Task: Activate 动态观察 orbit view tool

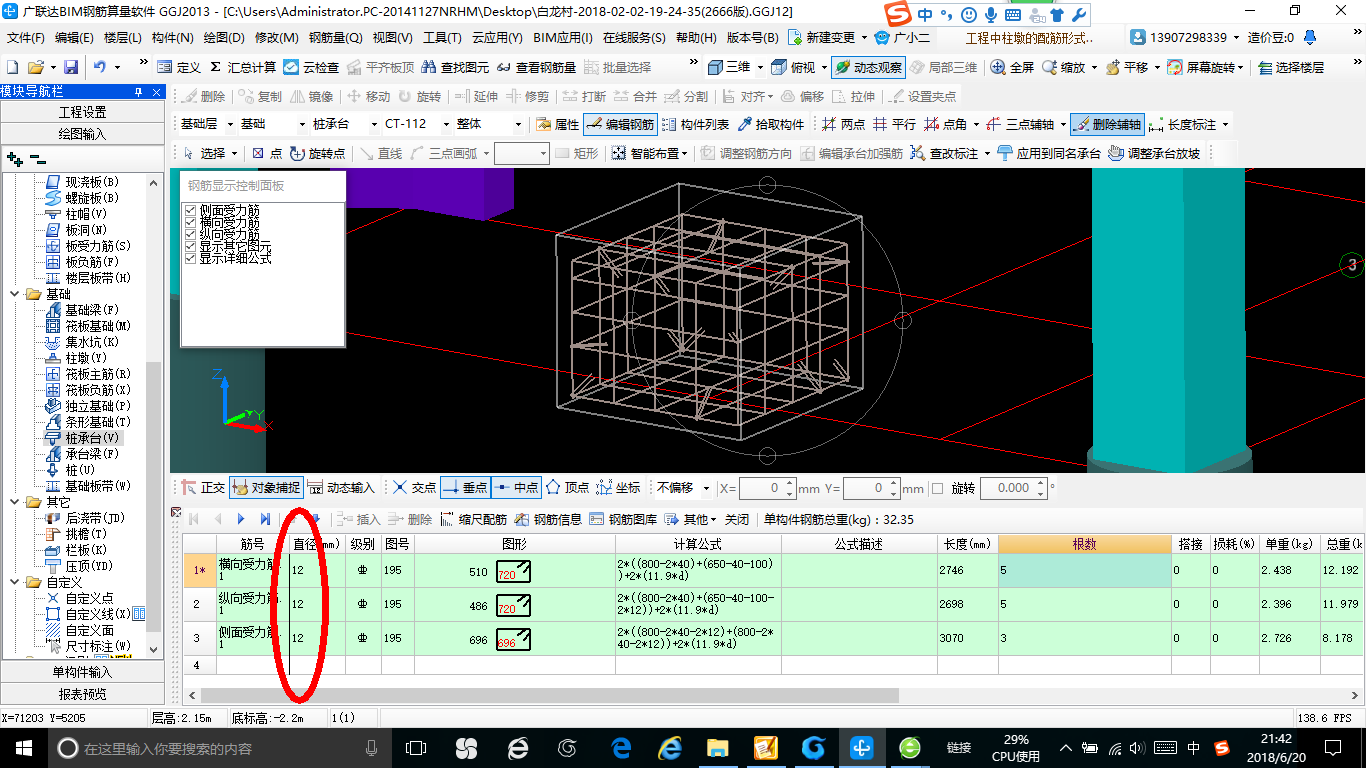Action: [867, 67]
